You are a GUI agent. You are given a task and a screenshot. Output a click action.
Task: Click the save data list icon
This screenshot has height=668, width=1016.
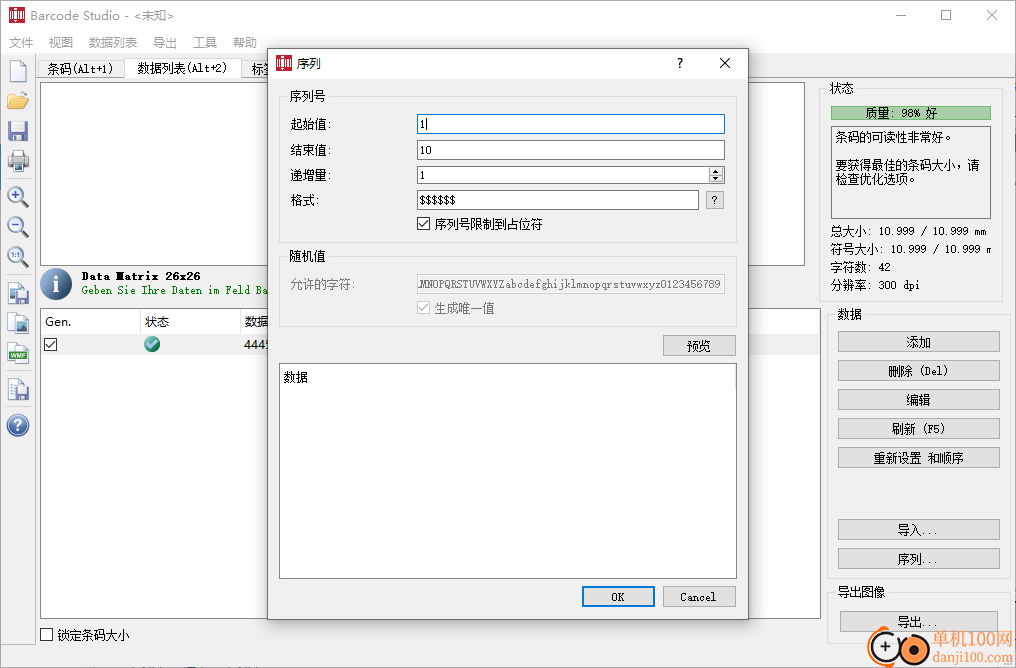tap(17, 389)
